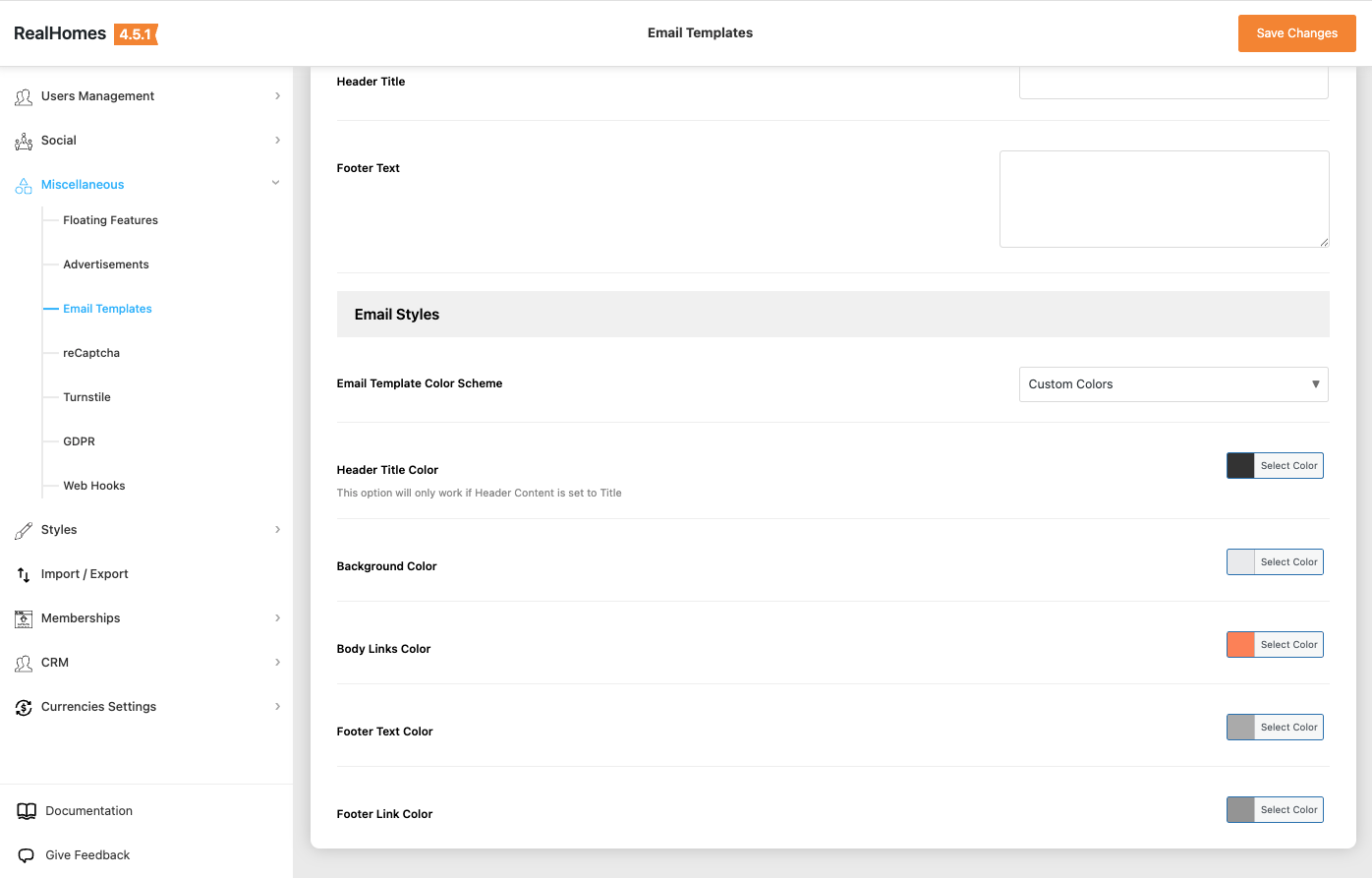Open the GDPR settings item
The width and height of the screenshot is (1372, 878).
click(79, 441)
